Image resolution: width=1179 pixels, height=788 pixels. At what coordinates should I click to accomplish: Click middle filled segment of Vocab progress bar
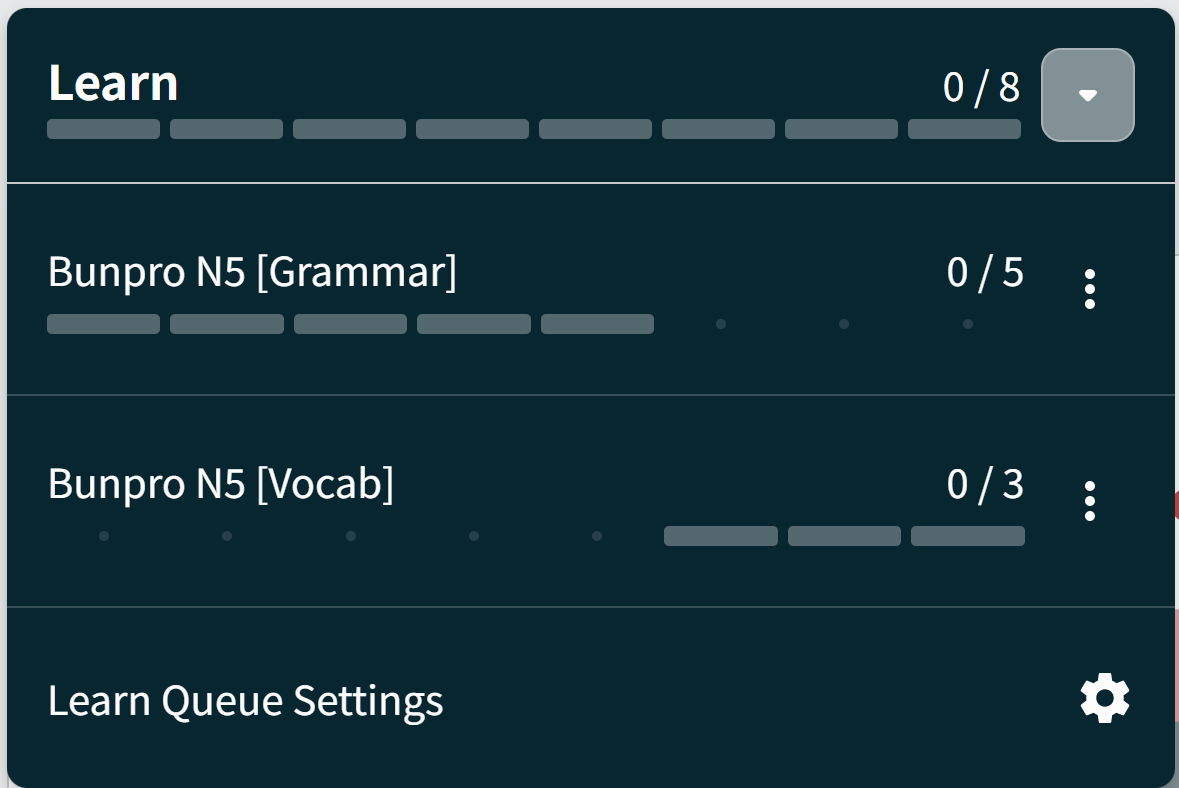844,536
